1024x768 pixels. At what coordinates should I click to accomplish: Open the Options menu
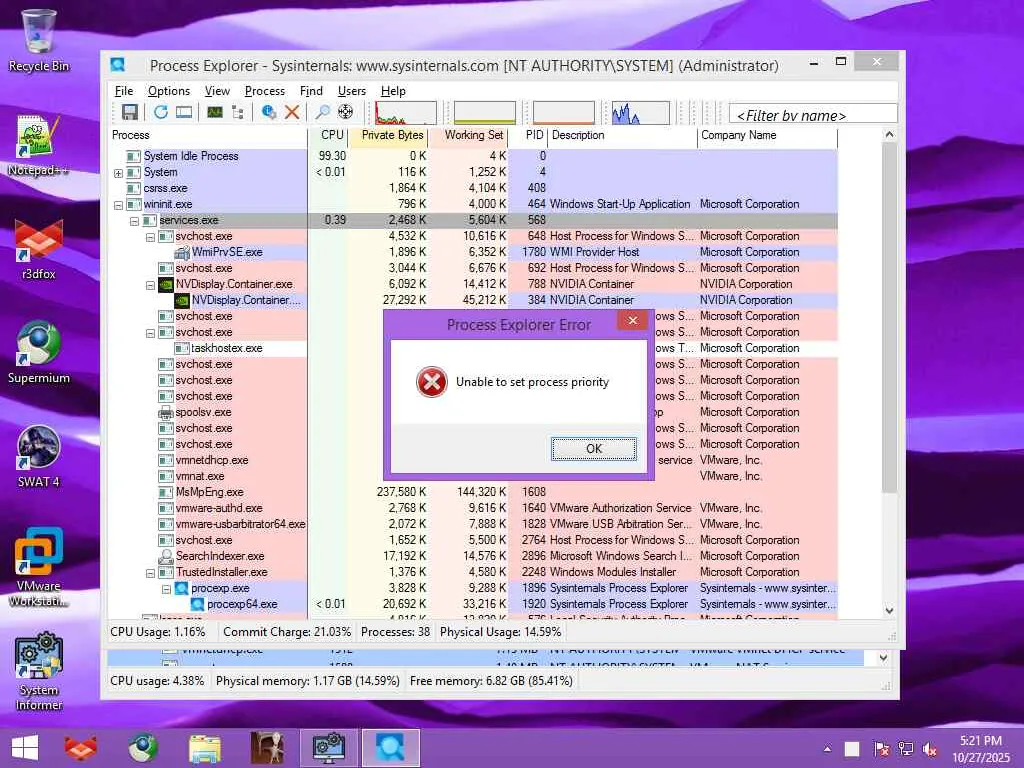tap(168, 91)
